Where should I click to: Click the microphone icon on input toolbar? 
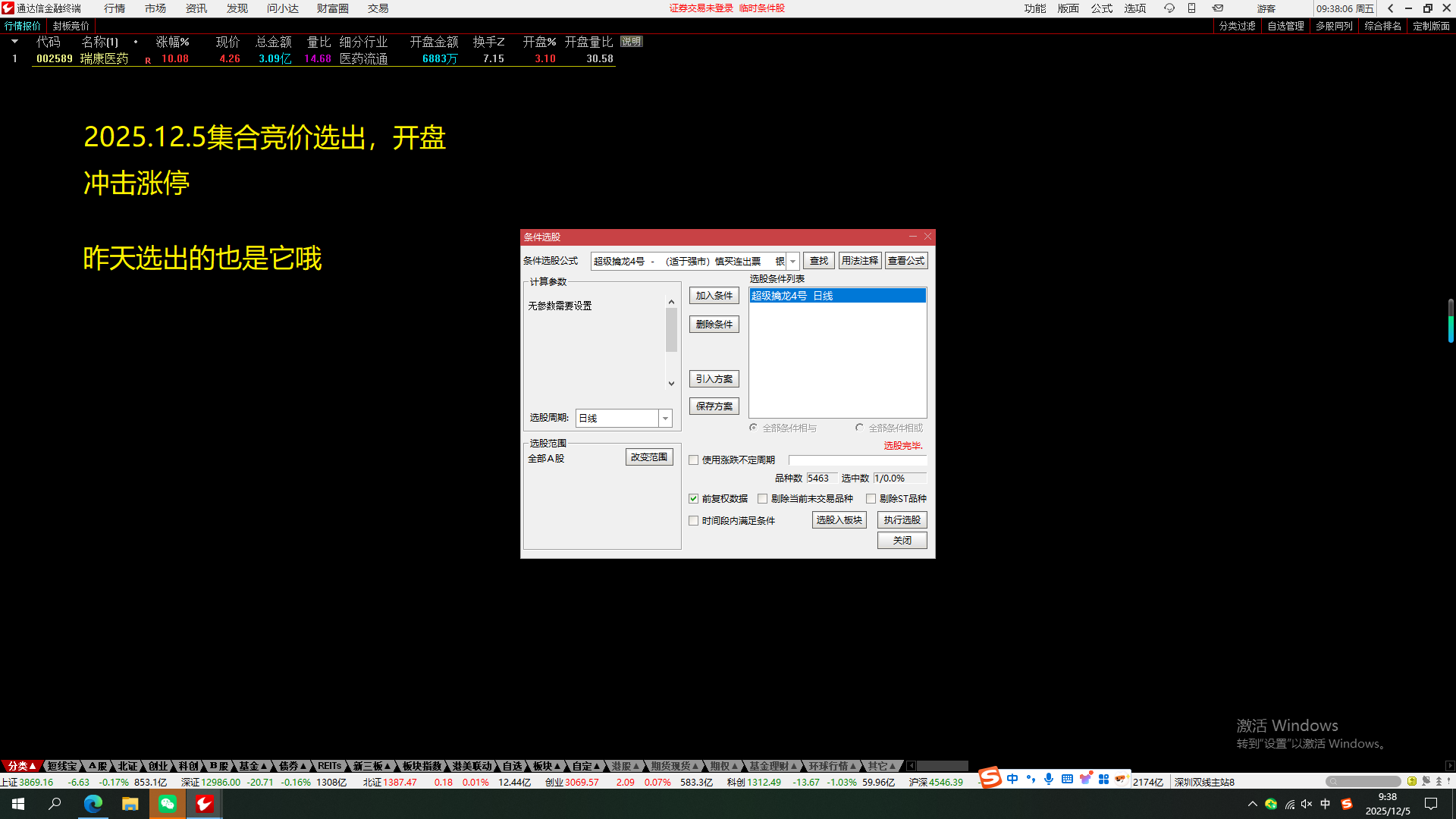point(1049,779)
